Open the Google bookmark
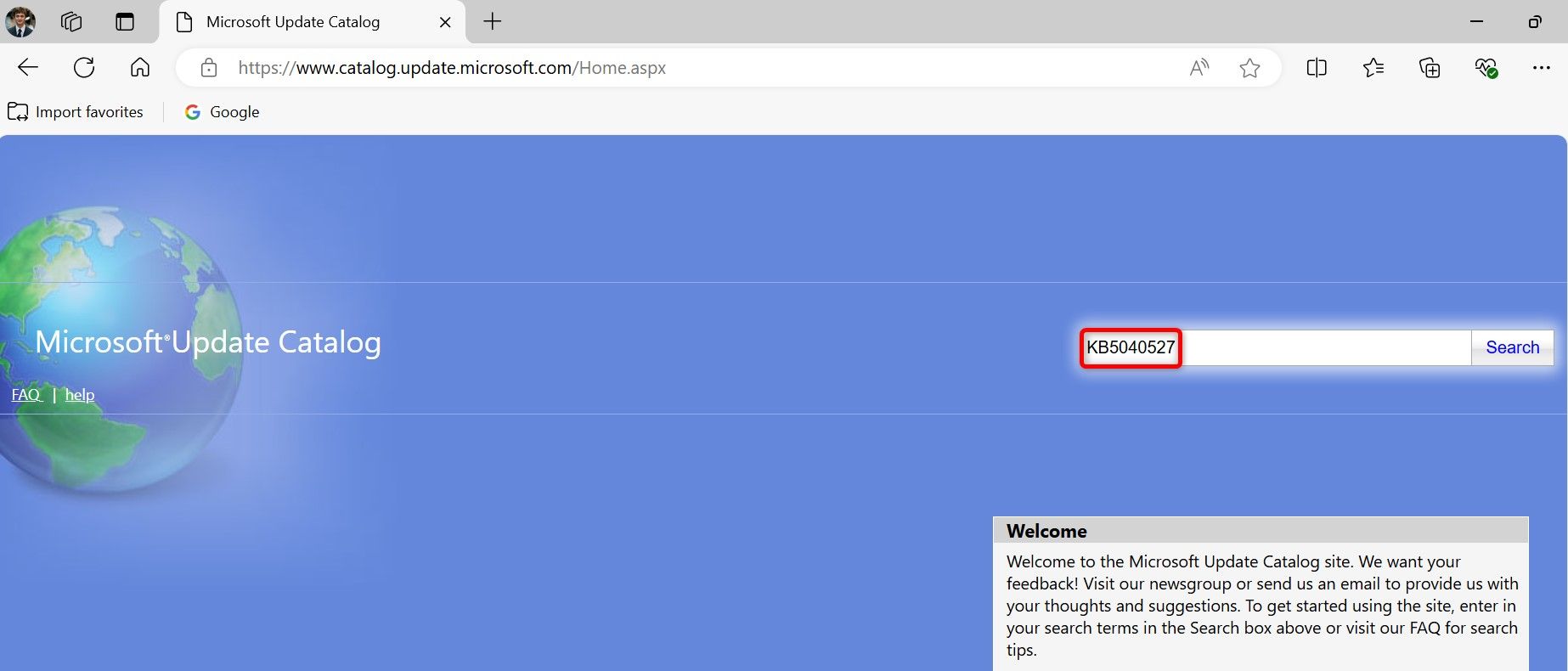The width and height of the screenshot is (1568, 671). 223,112
